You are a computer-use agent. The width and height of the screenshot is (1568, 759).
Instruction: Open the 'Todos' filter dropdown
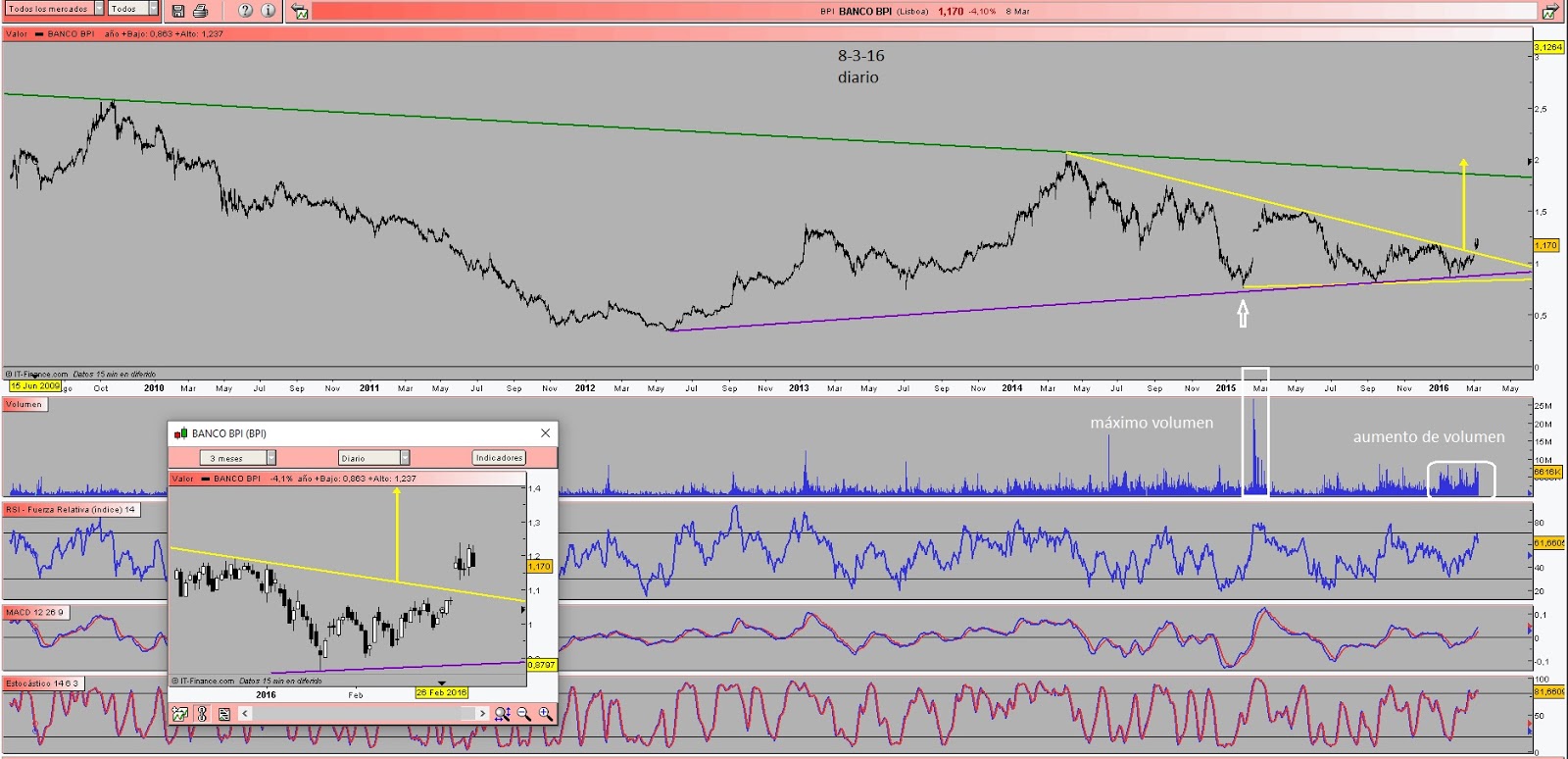point(132,9)
